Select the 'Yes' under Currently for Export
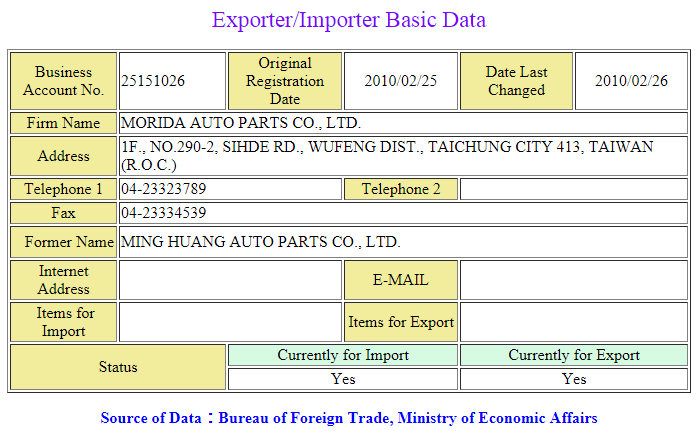 [574, 379]
